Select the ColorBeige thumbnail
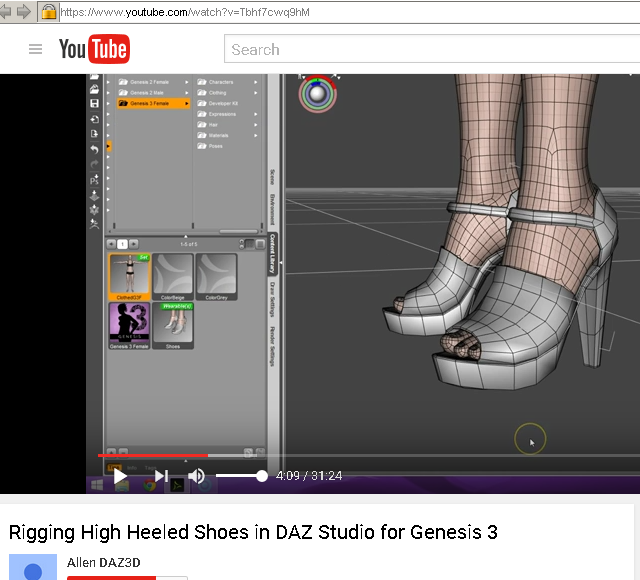The width and height of the screenshot is (640, 580). coord(173,277)
